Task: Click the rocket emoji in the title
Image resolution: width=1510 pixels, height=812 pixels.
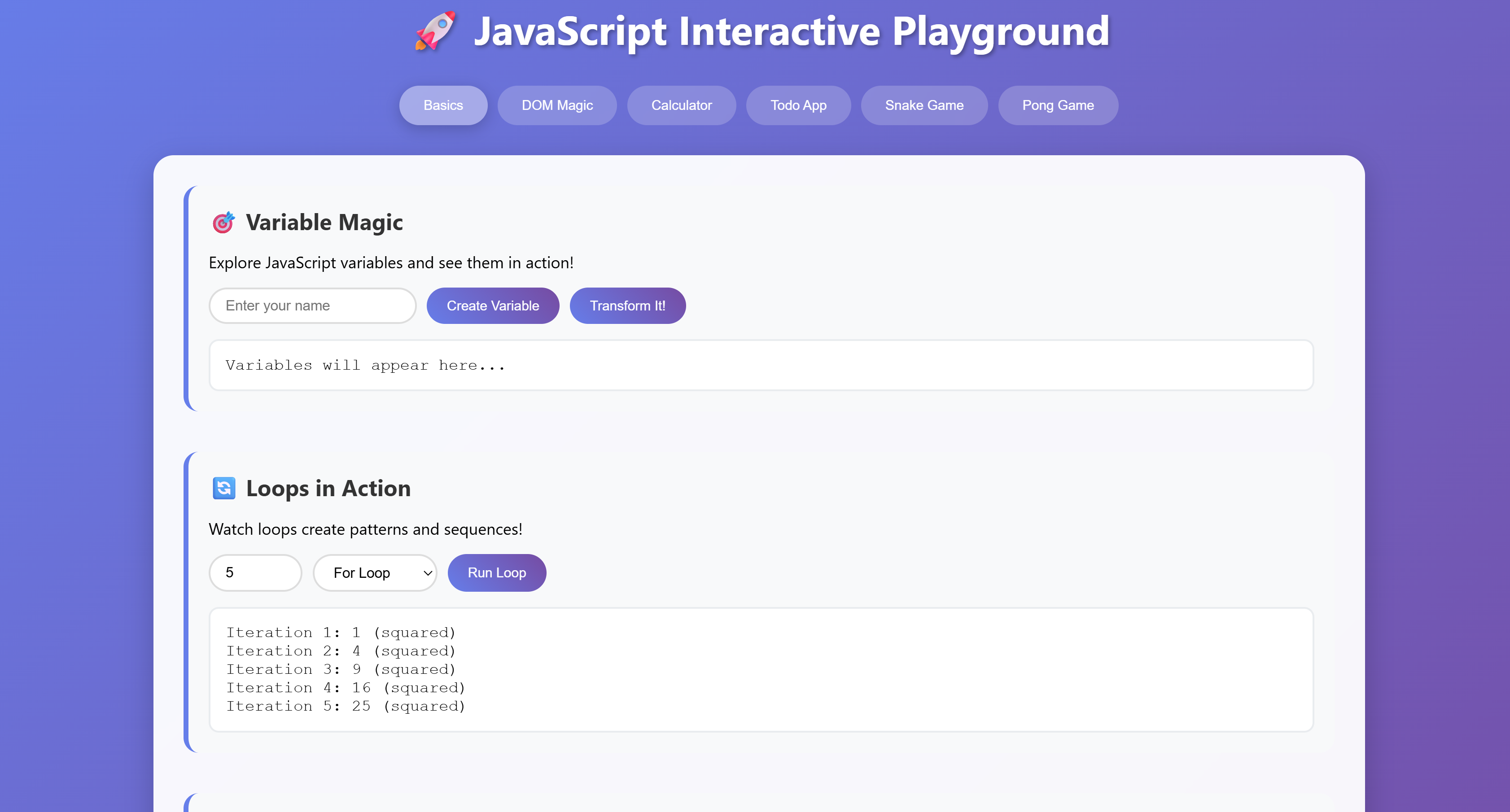Action: (435, 31)
